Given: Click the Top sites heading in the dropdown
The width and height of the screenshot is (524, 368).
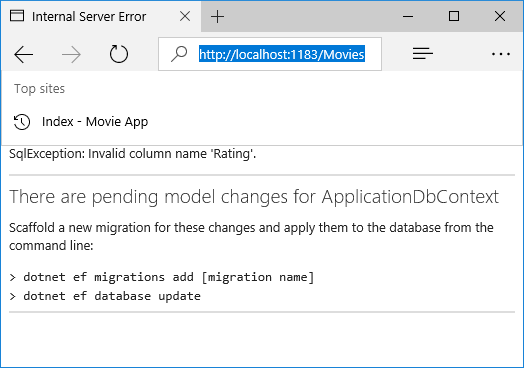Looking at the screenshot, I should click(x=39, y=89).
